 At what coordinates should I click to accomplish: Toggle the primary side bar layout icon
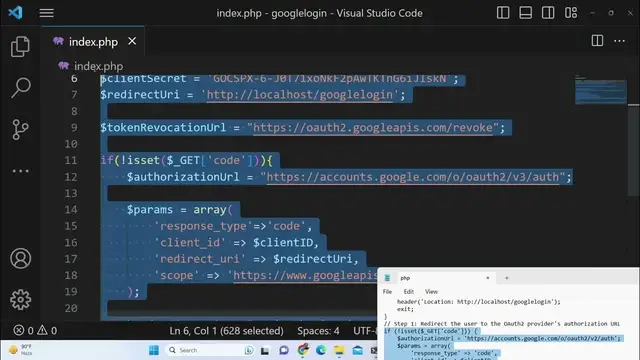pyautogui.click(x=503, y=13)
